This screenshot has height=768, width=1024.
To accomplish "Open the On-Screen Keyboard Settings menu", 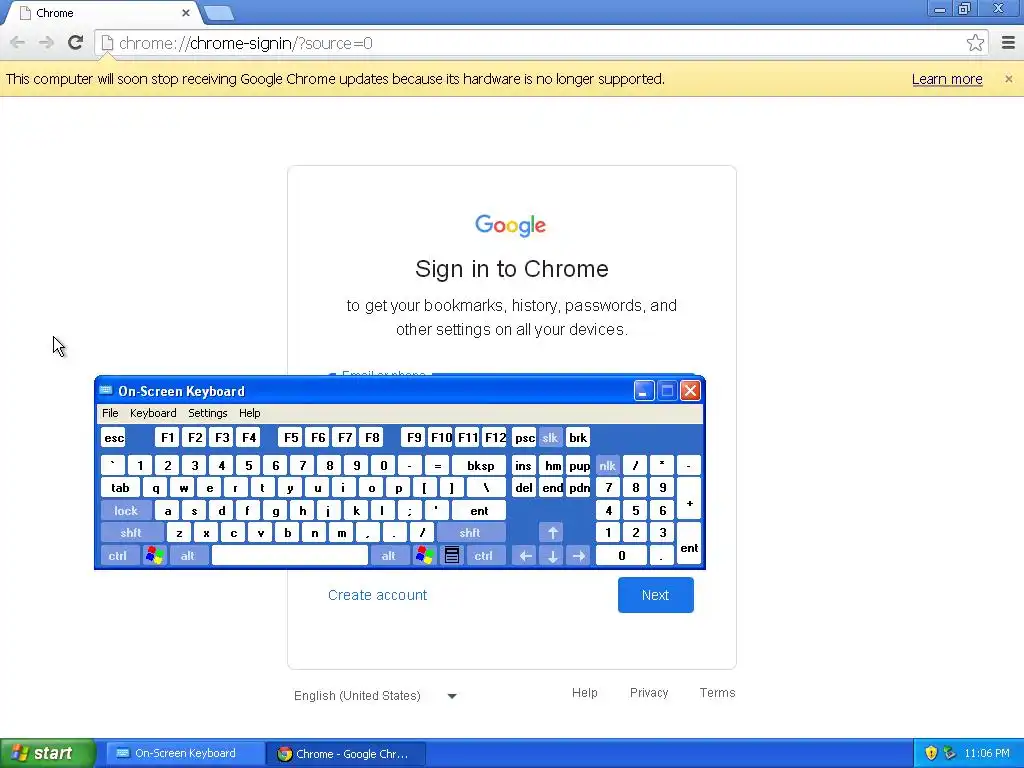I will (x=208, y=413).
